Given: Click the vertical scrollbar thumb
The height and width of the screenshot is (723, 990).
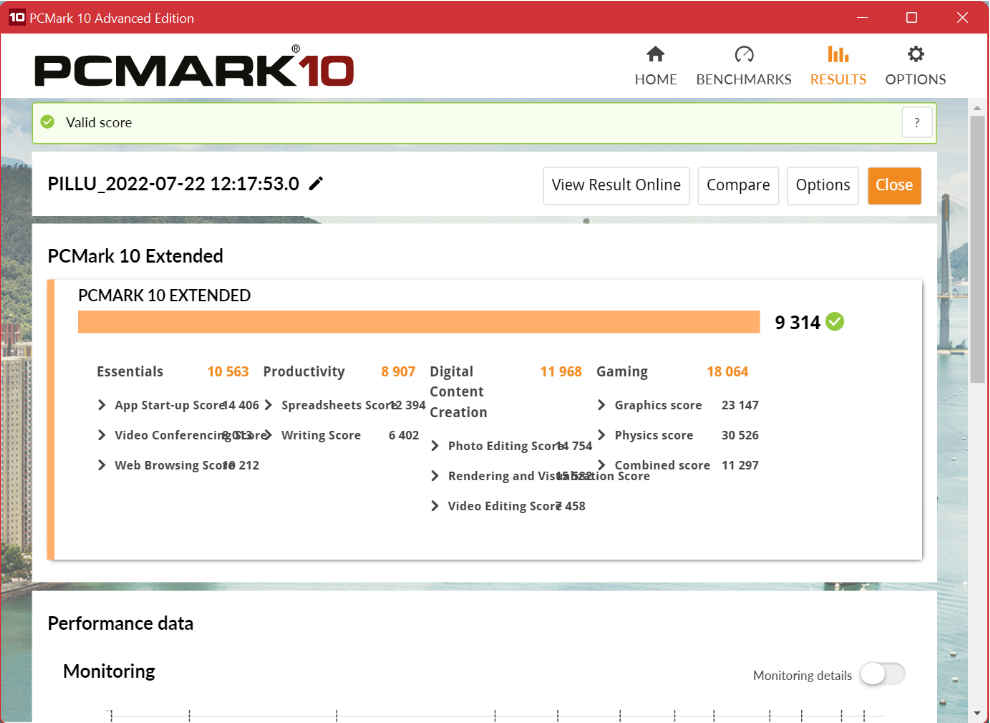Looking at the screenshot, I should point(977,249).
